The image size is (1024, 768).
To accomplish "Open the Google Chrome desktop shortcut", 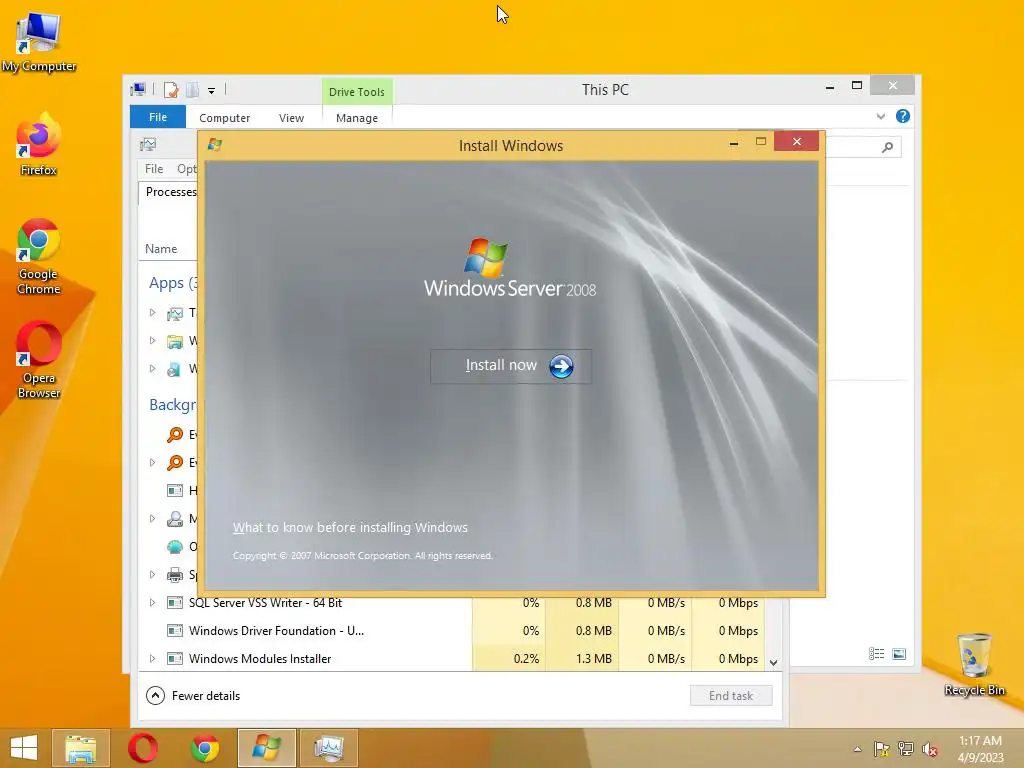I will pyautogui.click(x=39, y=257).
